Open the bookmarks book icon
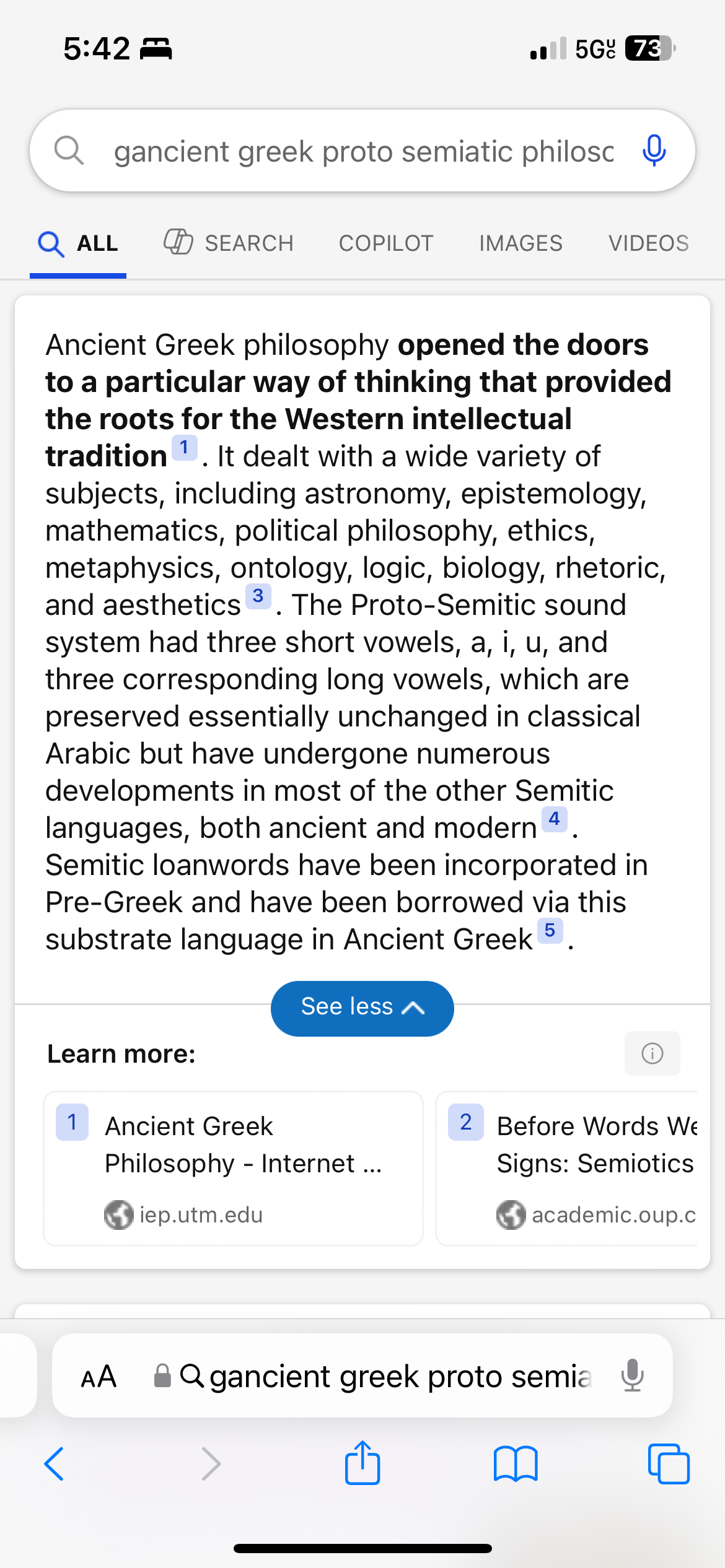The height and width of the screenshot is (1568, 725). tap(516, 1464)
